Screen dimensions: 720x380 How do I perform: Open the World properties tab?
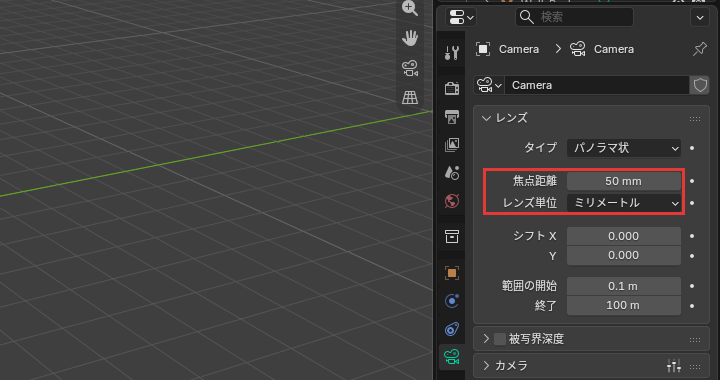(452, 201)
